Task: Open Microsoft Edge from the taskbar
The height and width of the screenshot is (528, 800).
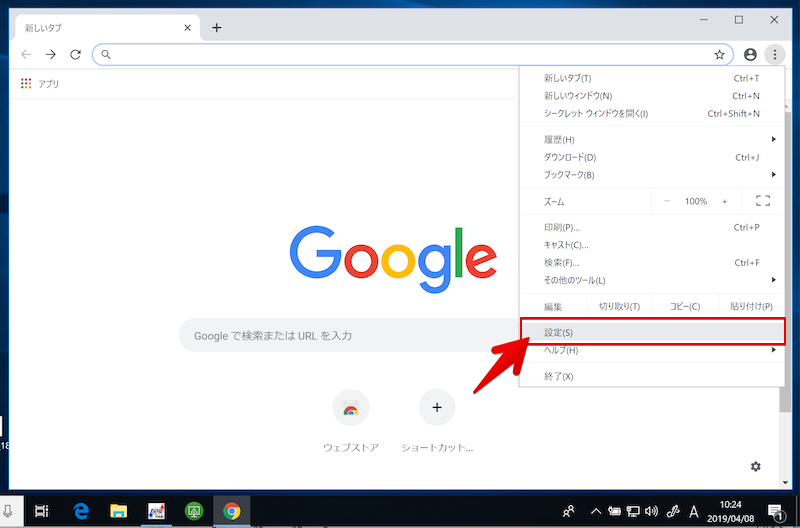Action: pos(81,510)
